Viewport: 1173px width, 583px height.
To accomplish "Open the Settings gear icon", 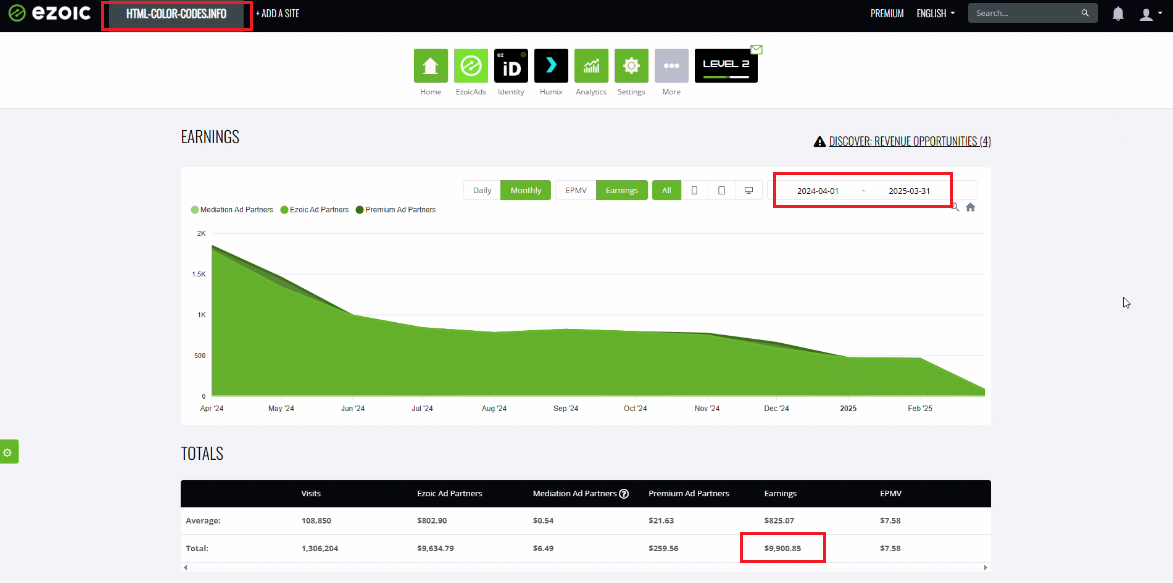I will coord(631,66).
